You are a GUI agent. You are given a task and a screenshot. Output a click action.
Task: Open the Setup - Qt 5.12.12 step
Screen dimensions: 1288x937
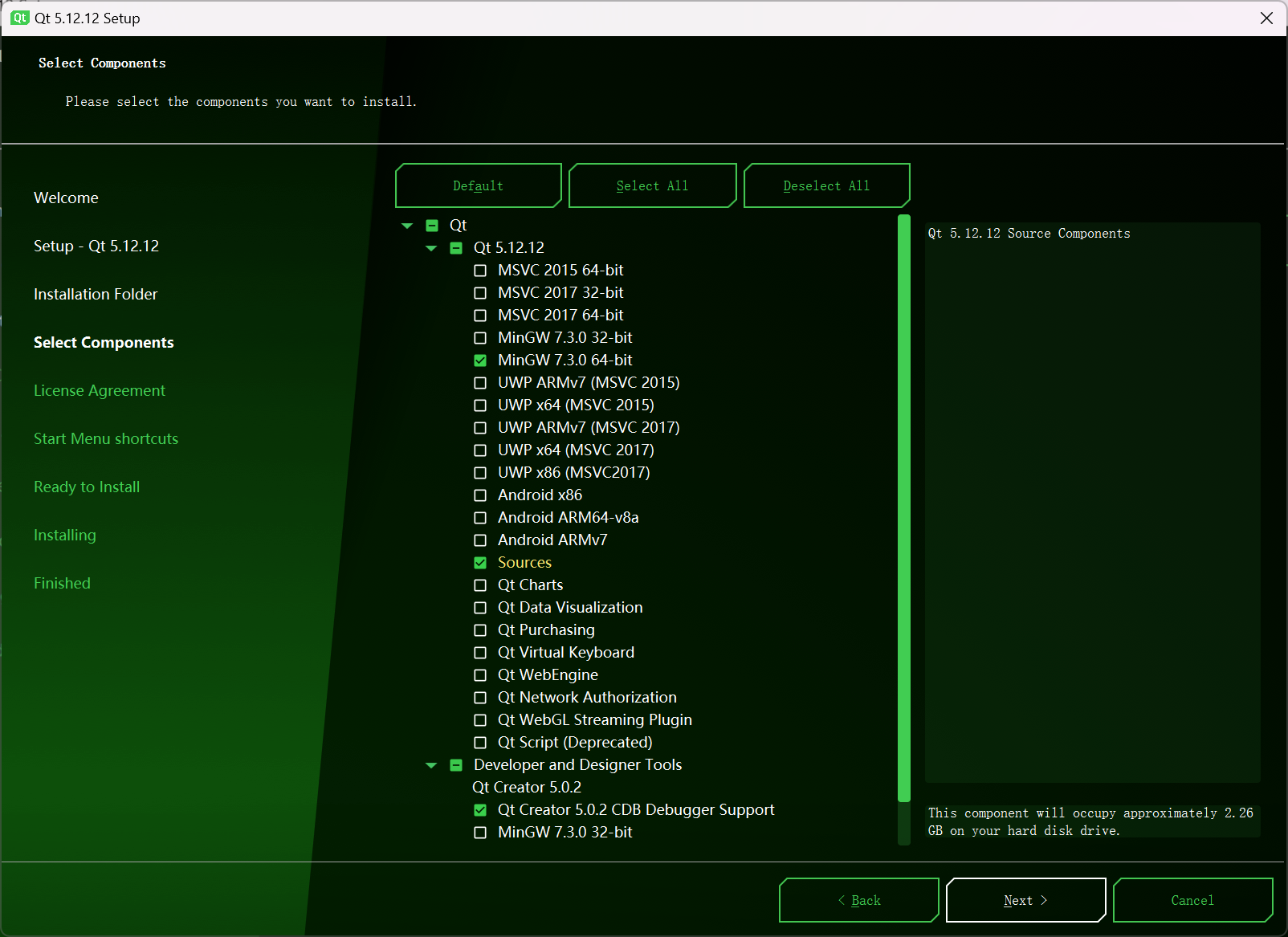point(96,246)
